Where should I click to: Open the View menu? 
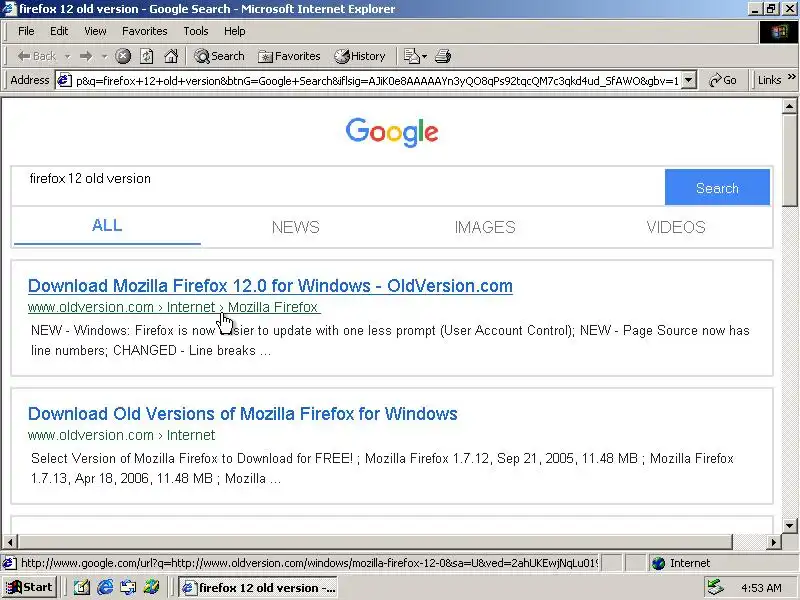(x=95, y=31)
